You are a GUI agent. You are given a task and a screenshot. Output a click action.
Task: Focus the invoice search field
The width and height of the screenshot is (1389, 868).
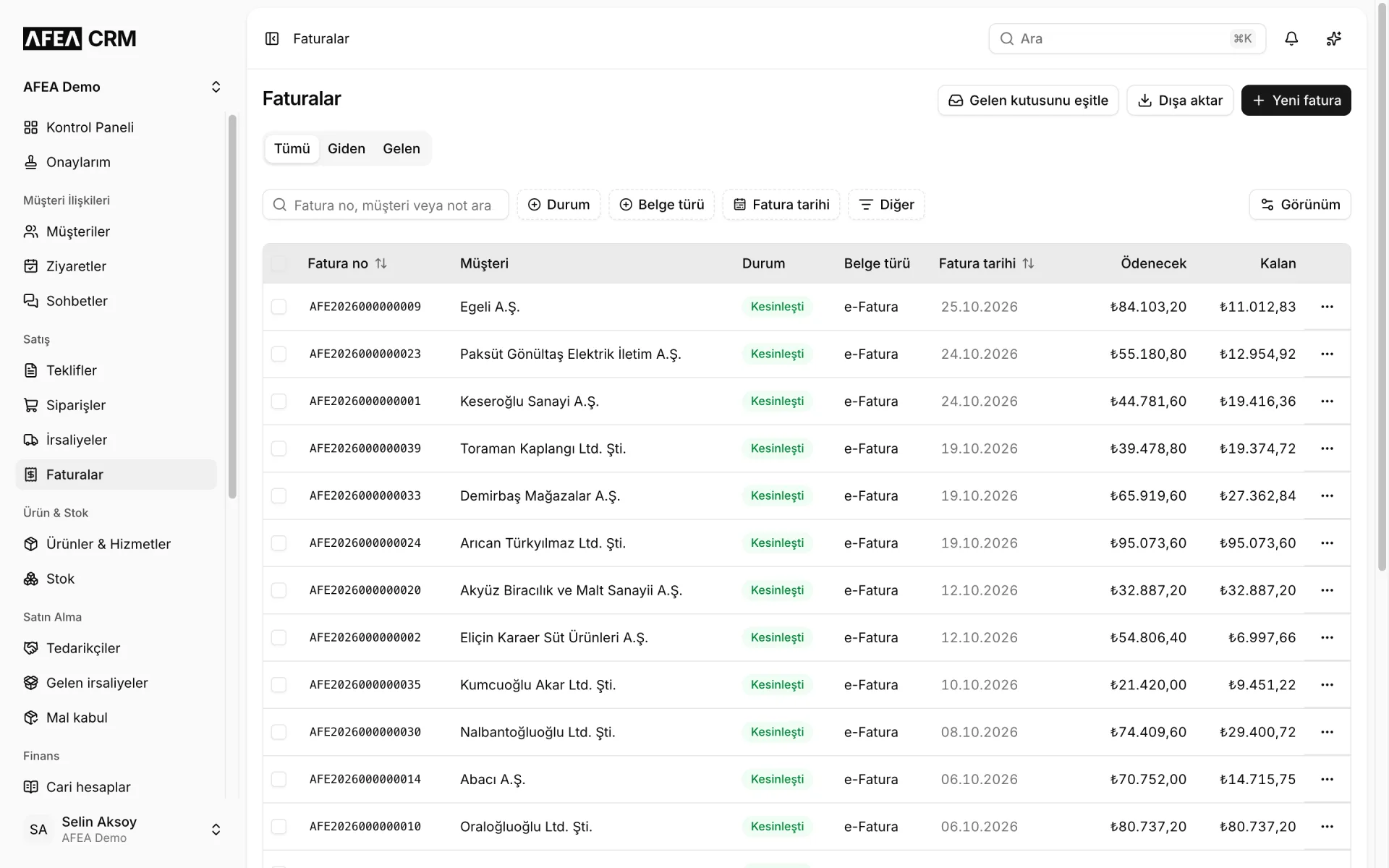tap(386, 205)
